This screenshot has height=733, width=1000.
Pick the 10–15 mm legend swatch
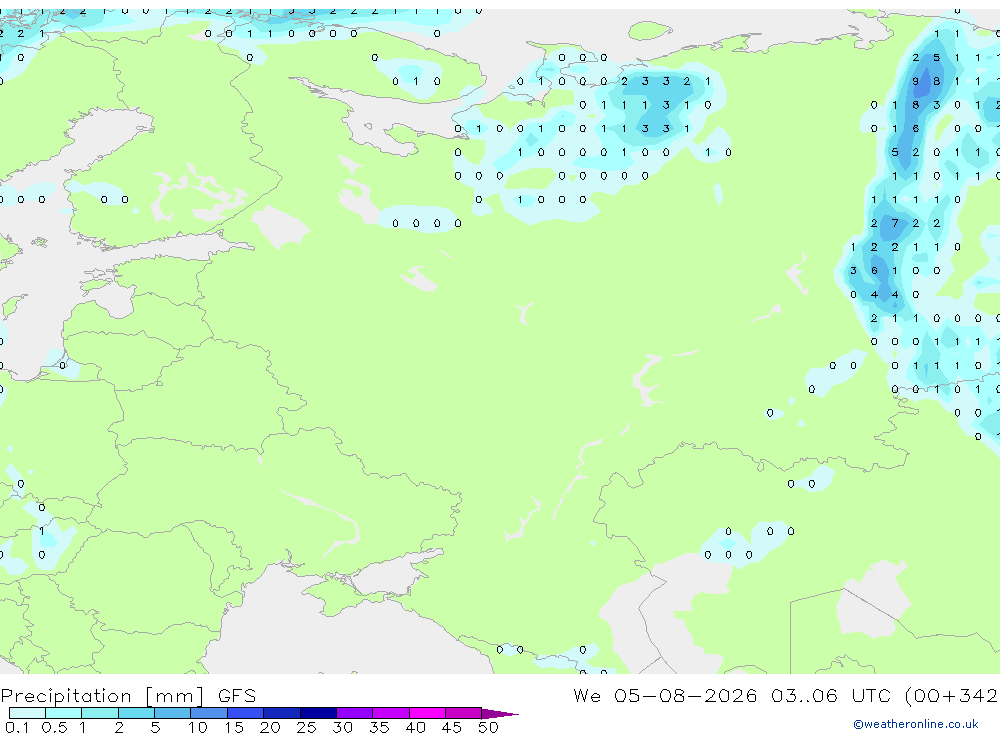click(x=209, y=713)
